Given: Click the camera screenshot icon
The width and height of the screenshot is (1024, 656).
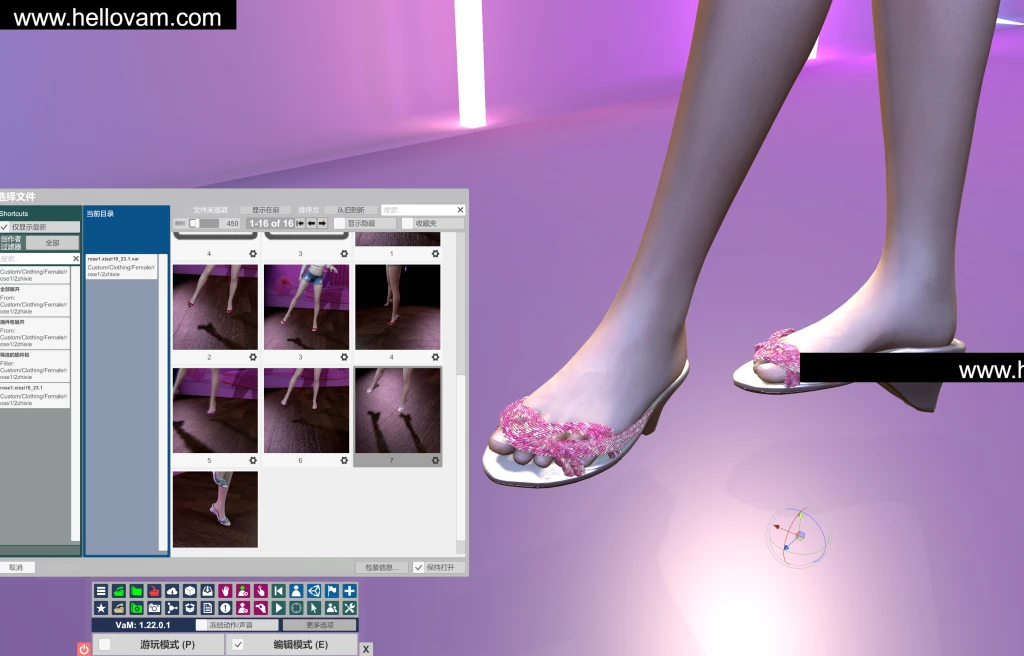Looking at the screenshot, I should tap(154, 608).
